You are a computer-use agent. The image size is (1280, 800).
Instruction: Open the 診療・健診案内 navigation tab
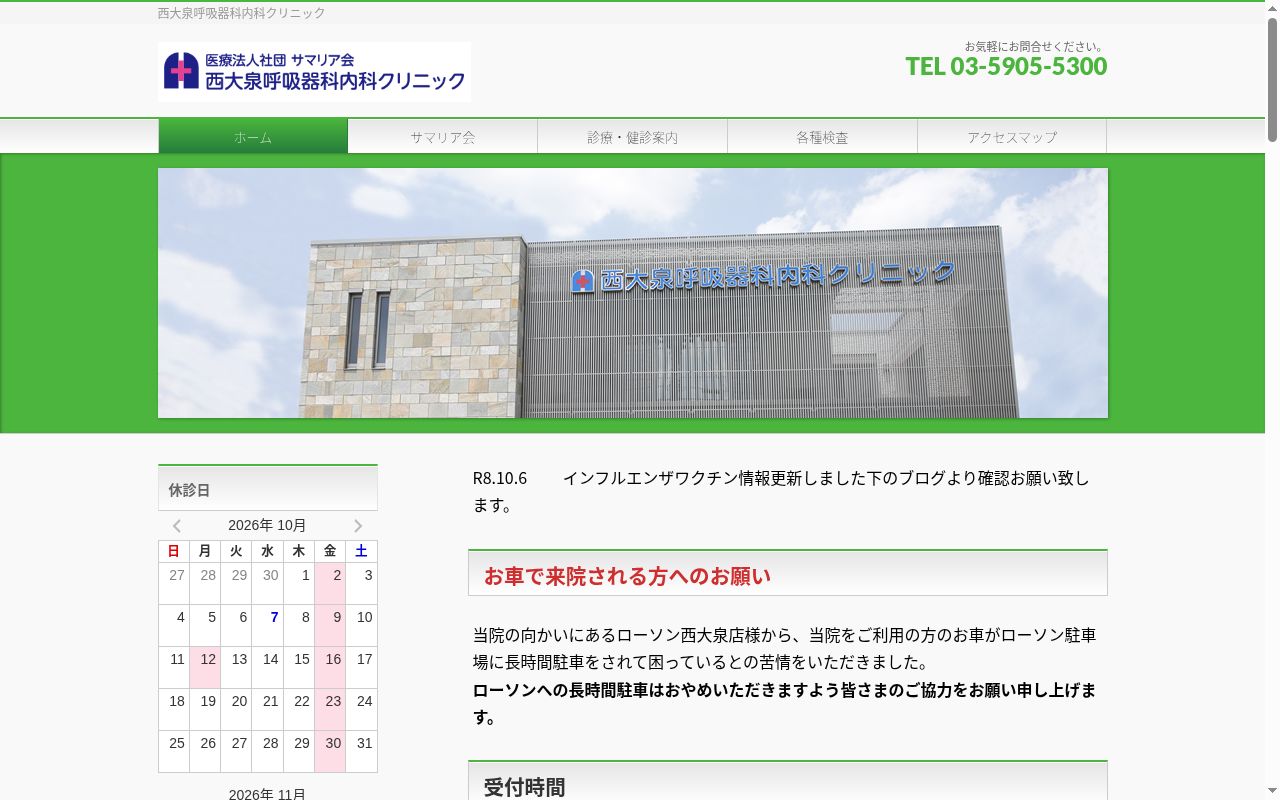633,137
